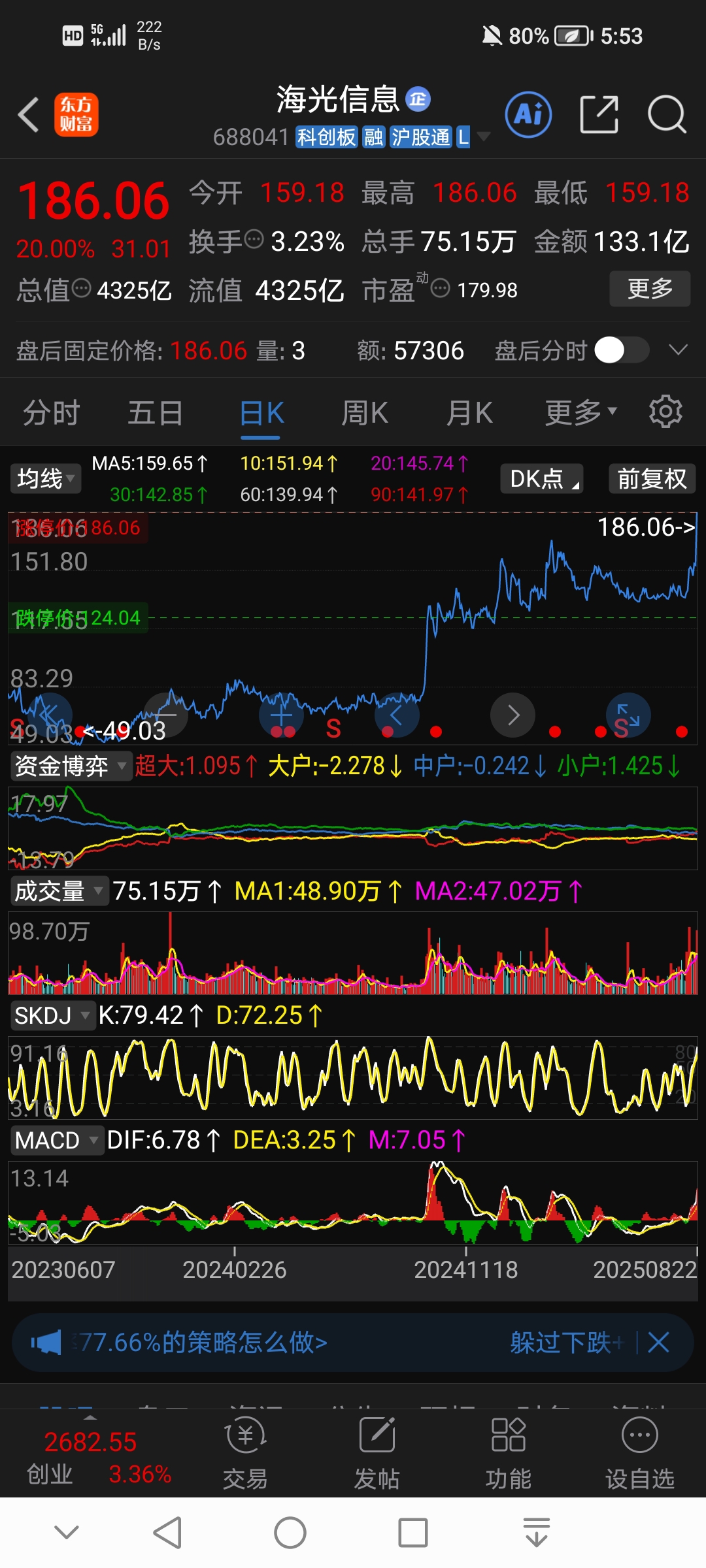The image size is (706, 1568).
Task: Move chart left with single-left arrow
Action: tap(397, 715)
